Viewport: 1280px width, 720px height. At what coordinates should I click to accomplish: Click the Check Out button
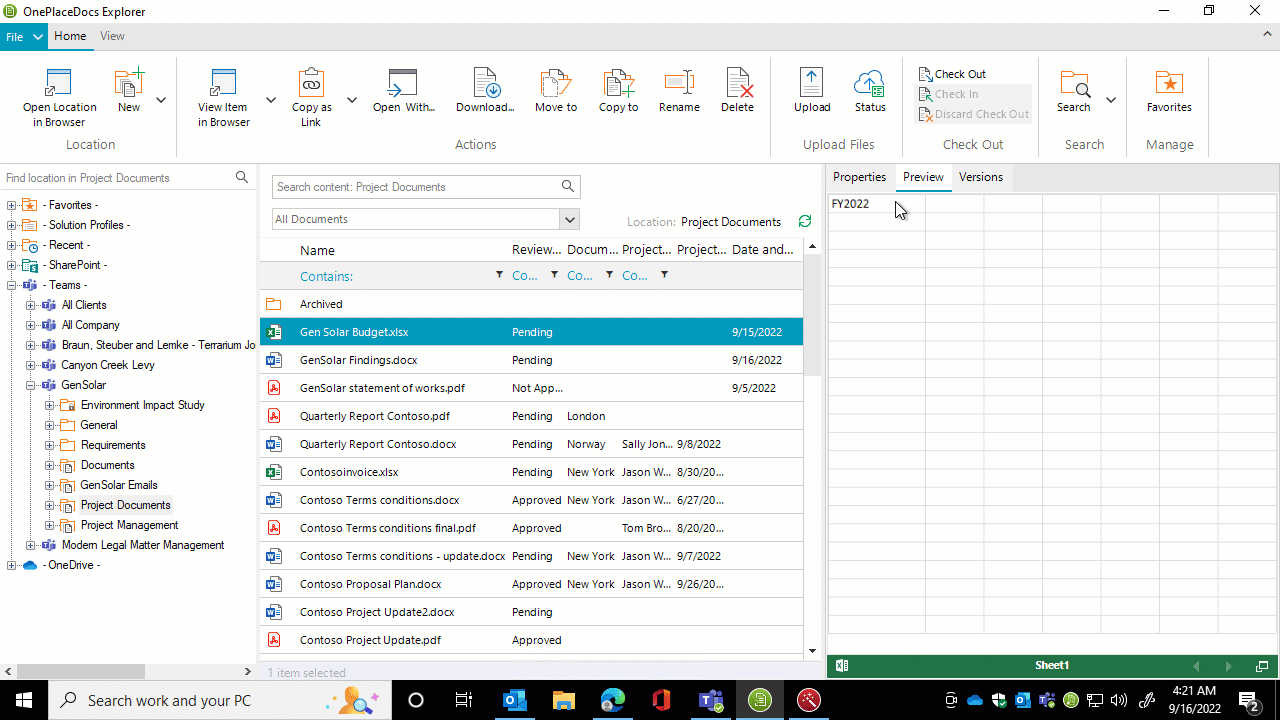point(952,74)
